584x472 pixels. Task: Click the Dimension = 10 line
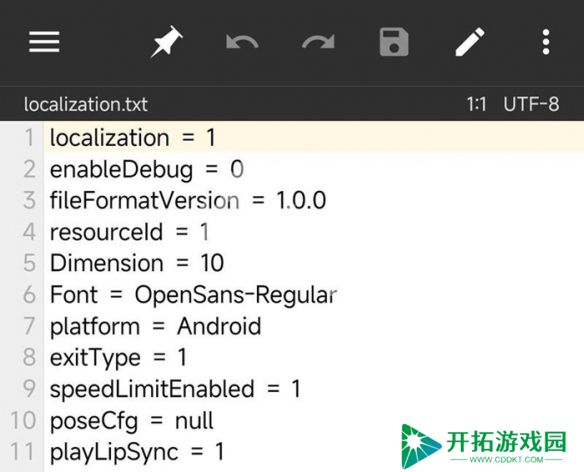314,263
